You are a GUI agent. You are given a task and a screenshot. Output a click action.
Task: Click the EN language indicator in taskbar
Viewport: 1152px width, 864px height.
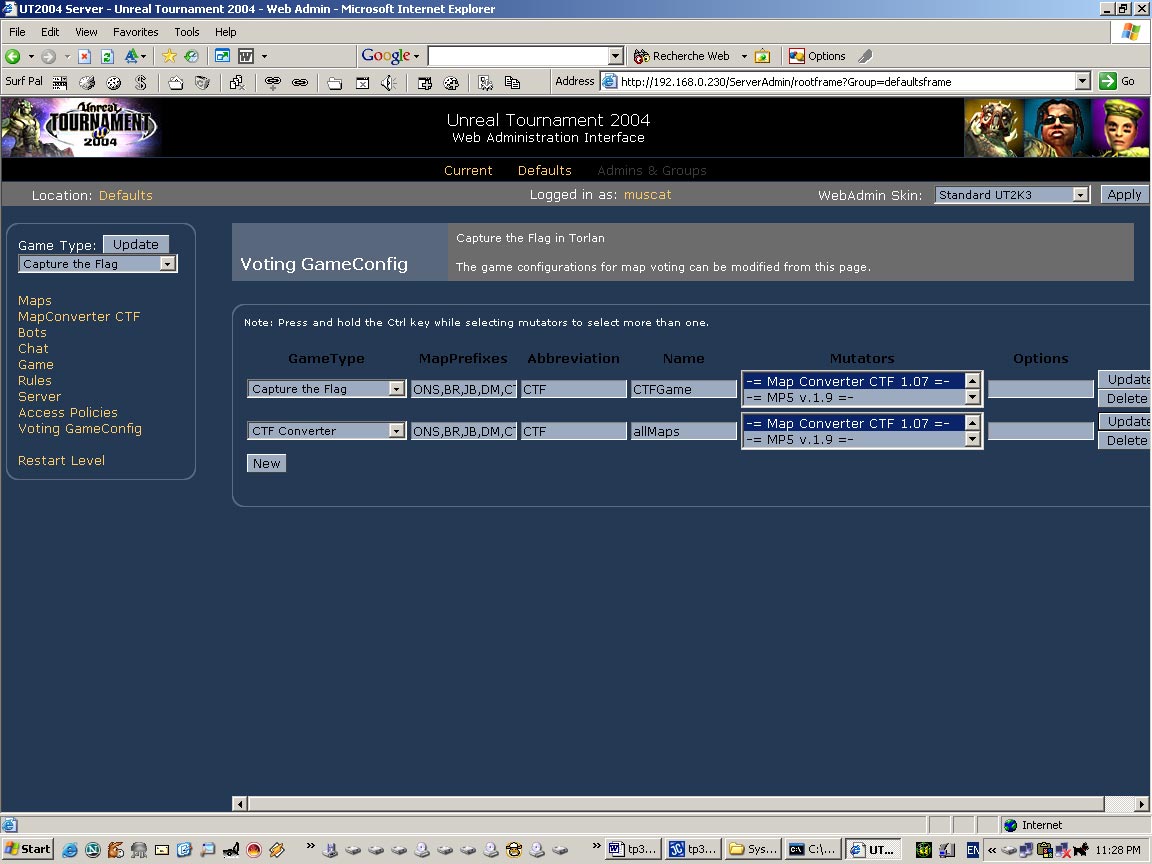(x=973, y=850)
